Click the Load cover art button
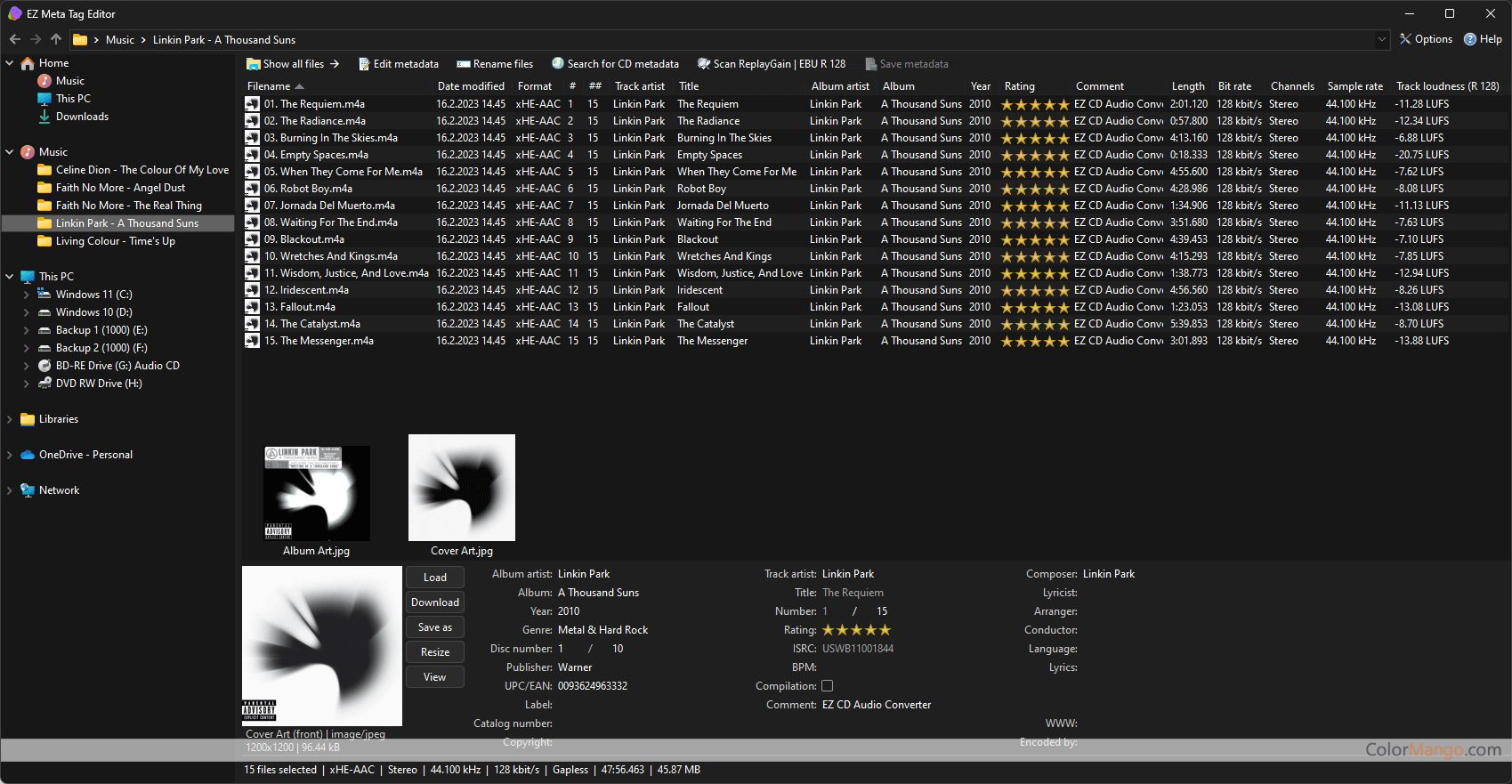1512x784 pixels. pos(435,578)
